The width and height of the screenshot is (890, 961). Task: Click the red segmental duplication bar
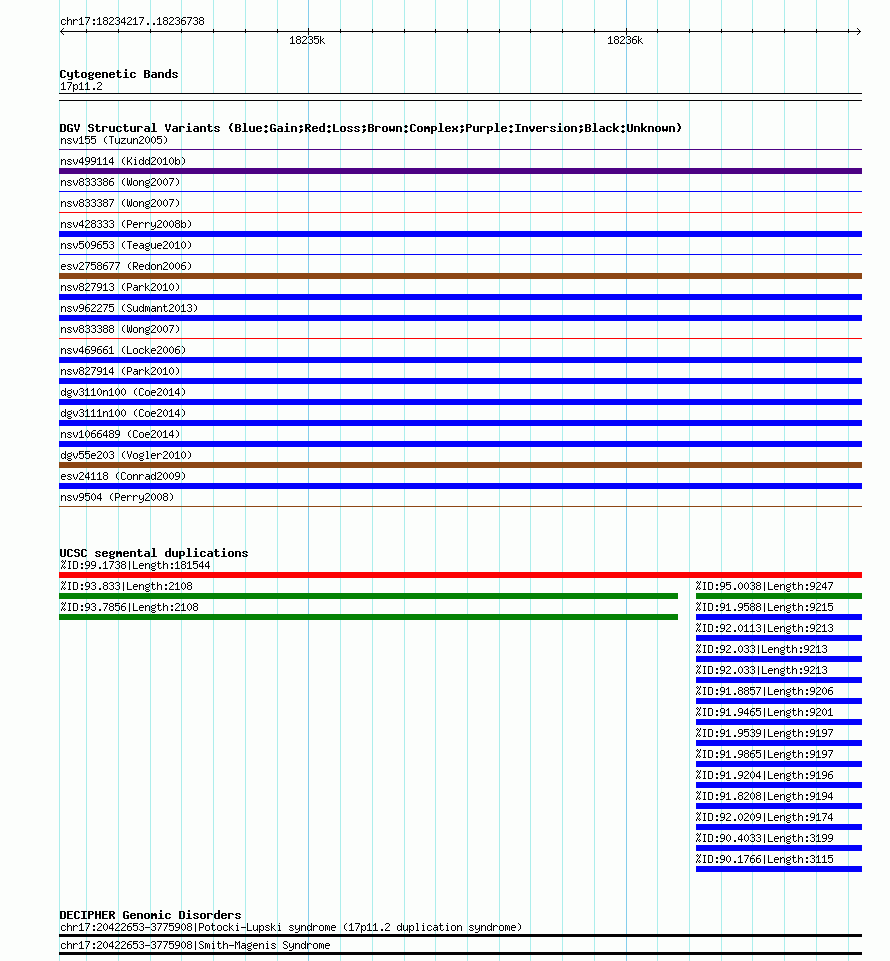point(460,575)
